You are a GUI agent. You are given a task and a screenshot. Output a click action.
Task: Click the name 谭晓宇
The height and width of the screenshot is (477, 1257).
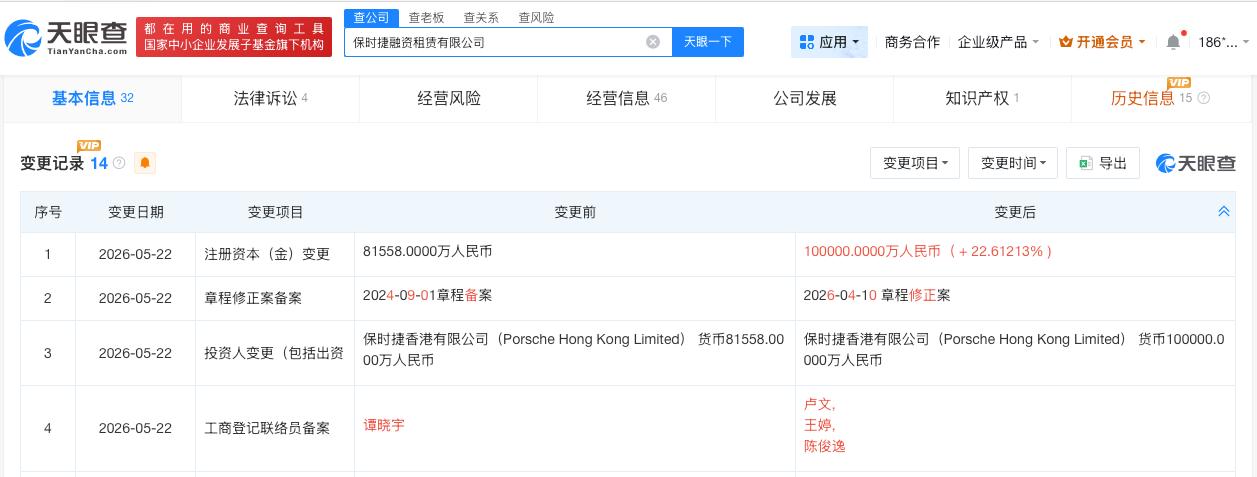coord(384,425)
